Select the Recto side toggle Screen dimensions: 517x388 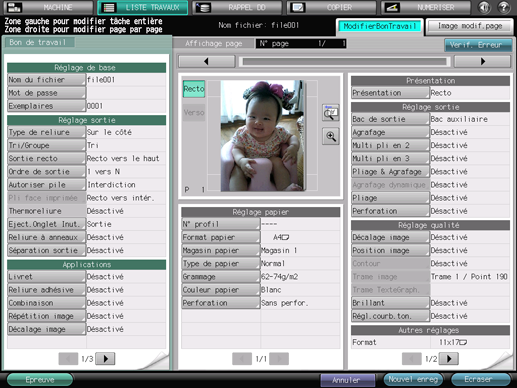194,89
